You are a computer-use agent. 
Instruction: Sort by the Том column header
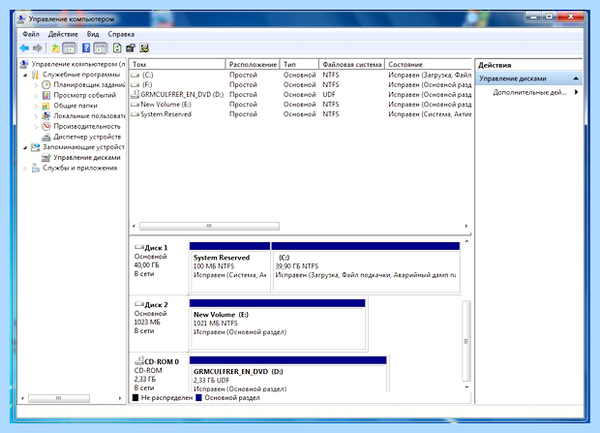tap(177, 64)
